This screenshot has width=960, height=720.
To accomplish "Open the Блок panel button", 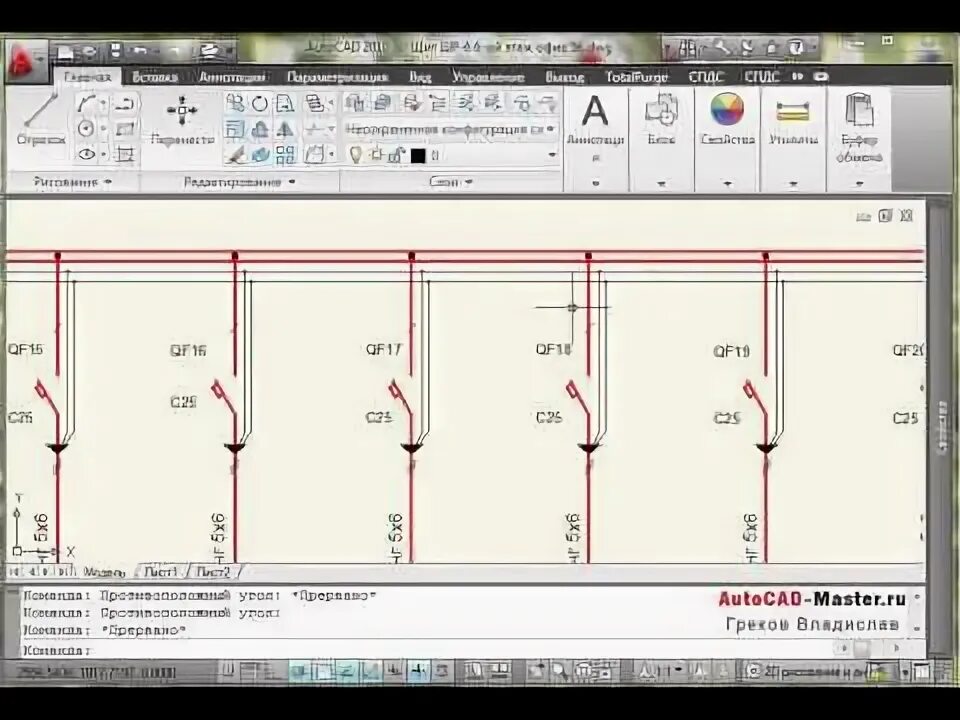I will tap(660, 119).
